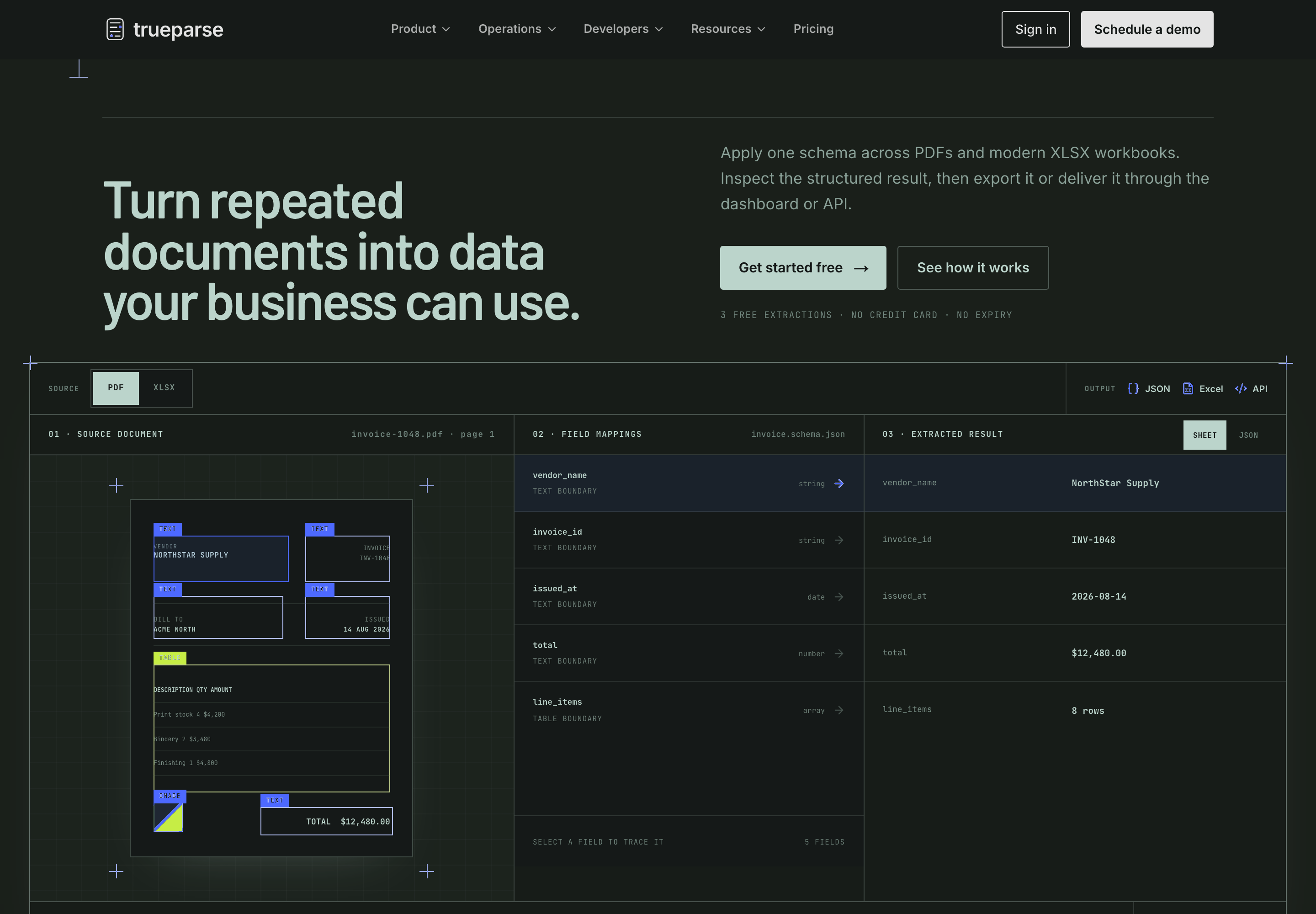Expand the Operations menu

(x=517, y=29)
